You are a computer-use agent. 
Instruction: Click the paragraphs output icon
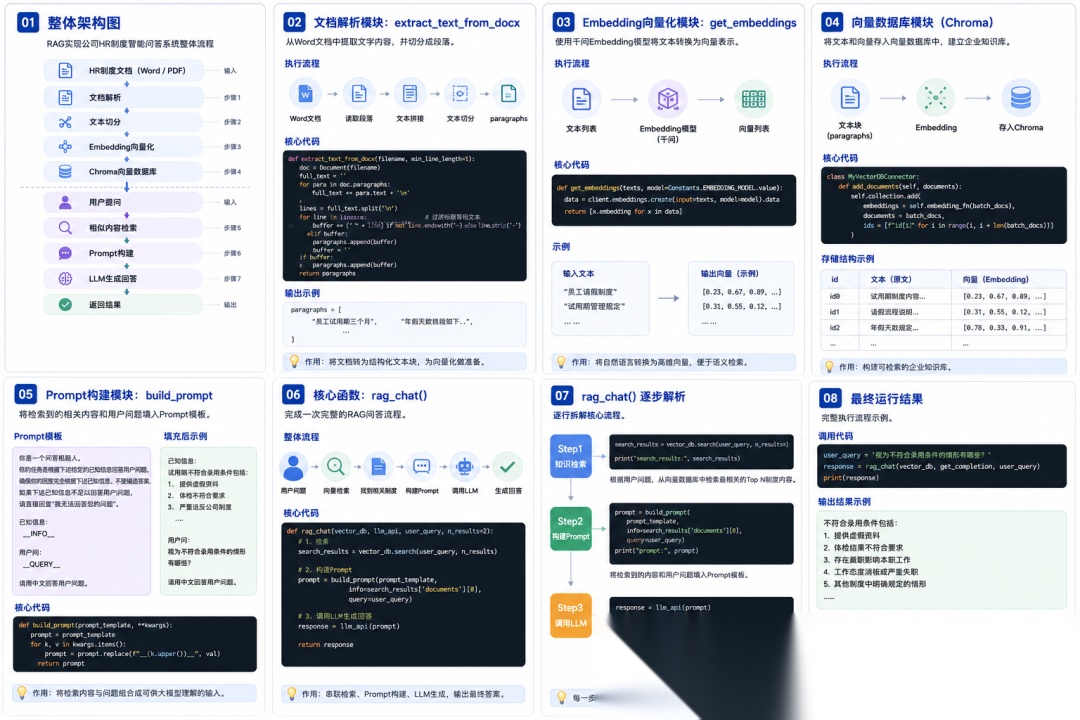tap(509, 94)
